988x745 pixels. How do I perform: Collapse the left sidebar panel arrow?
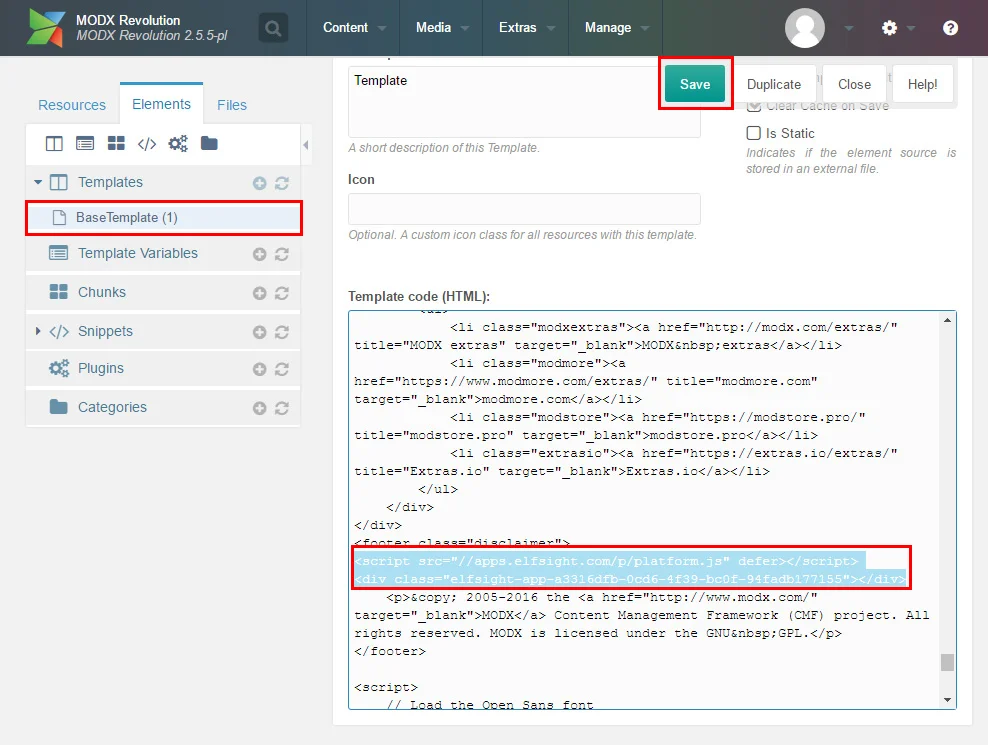(x=306, y=145)
